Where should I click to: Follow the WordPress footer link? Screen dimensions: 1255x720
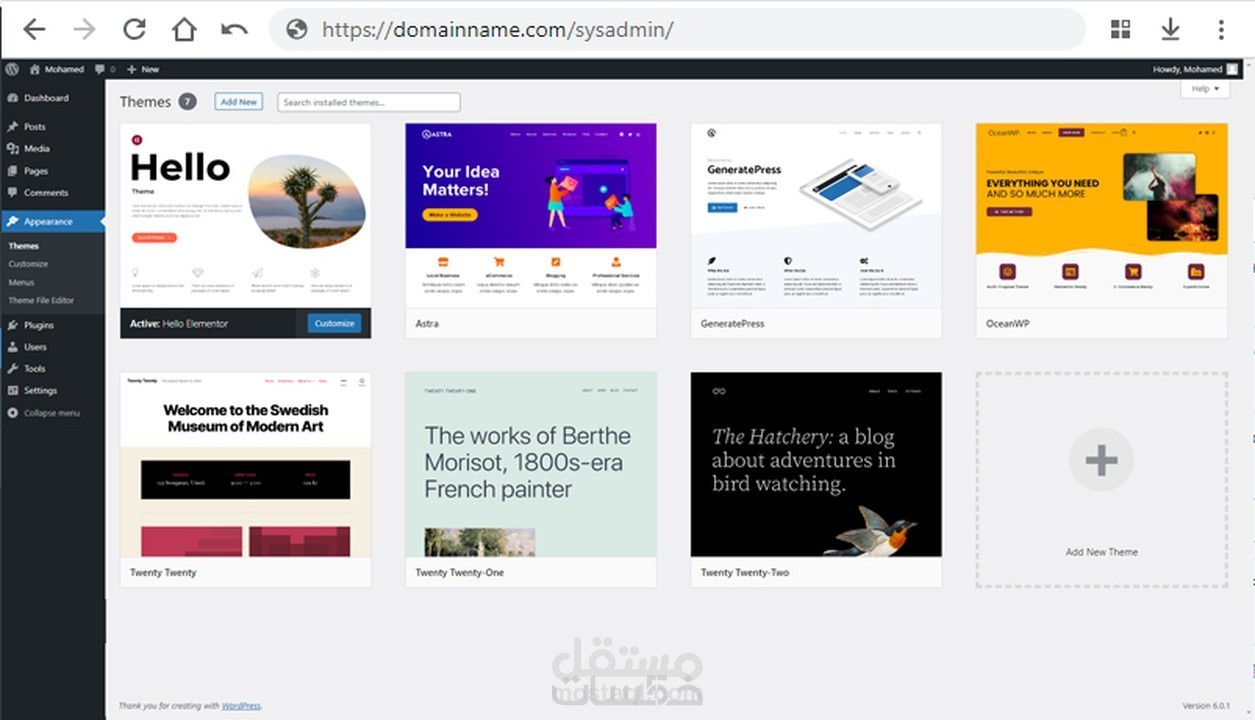pos(240,706)
